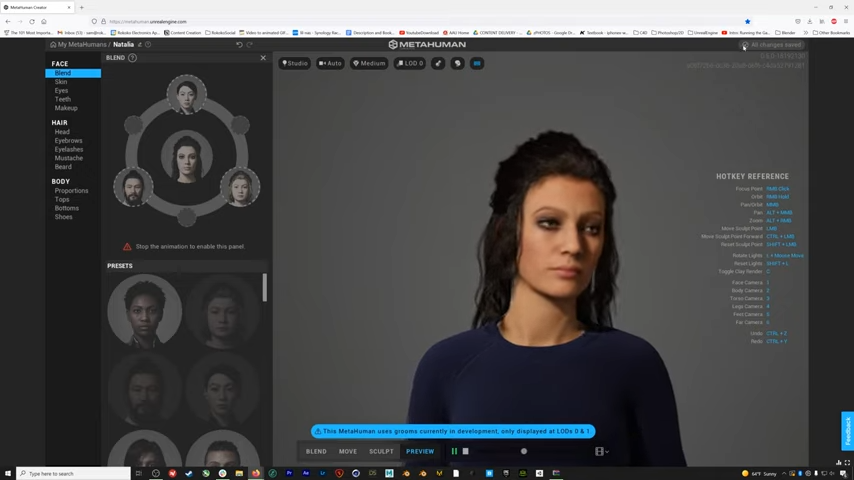This screenshot has height=480, width=854.
Task: Open the Feedback side tab
Action: pyautogui.click(x=847, y=430)
